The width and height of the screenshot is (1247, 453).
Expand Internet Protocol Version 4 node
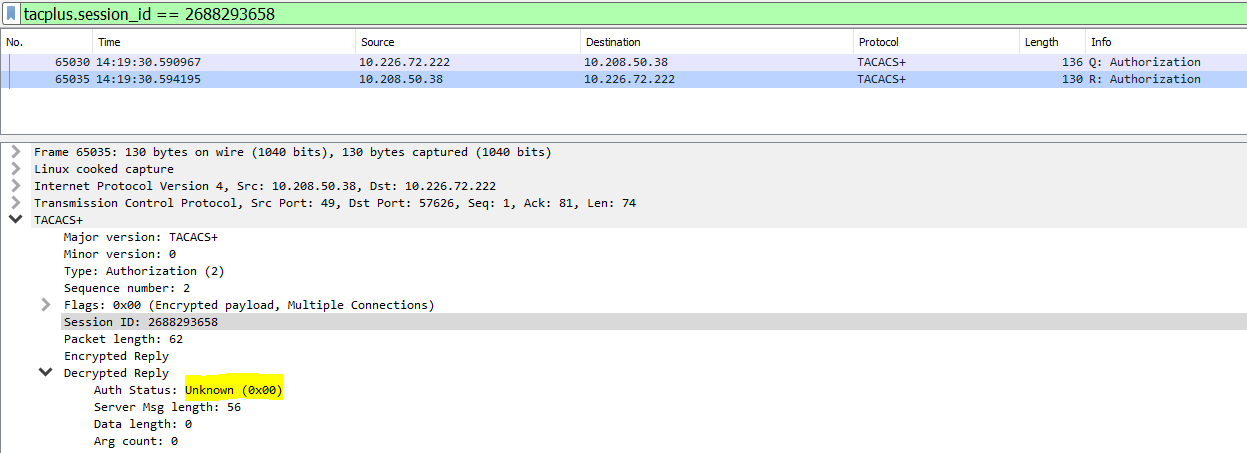[15, 186]
